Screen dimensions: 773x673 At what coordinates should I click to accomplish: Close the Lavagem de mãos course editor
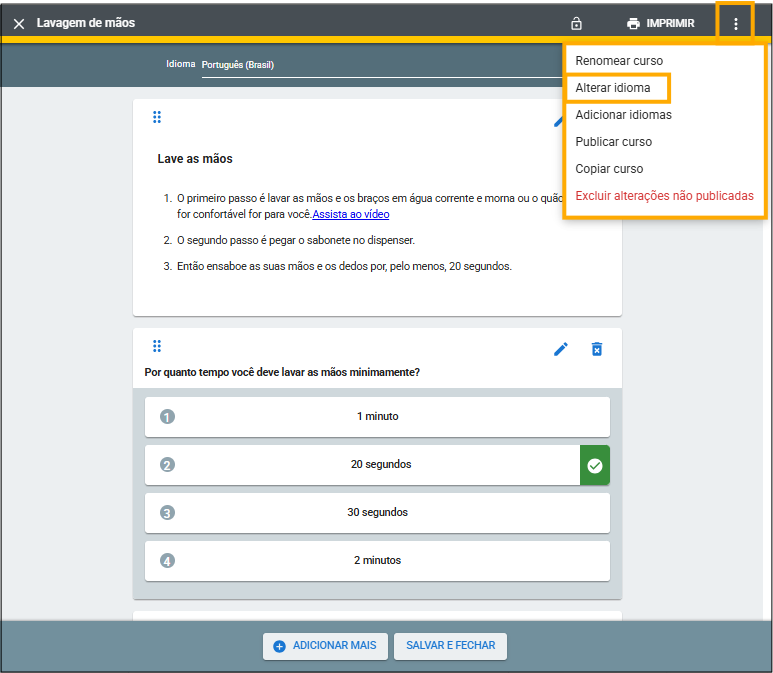(x=19, y=23)
